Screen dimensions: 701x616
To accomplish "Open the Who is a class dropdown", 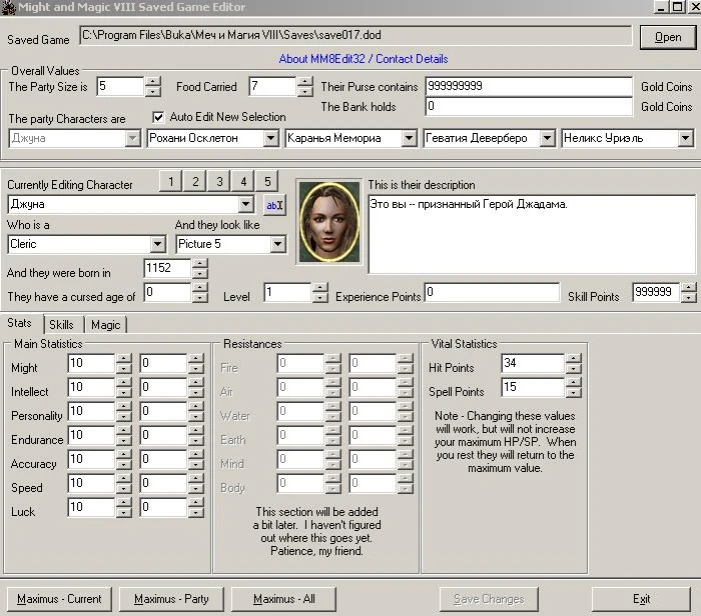I will point(157,244).
